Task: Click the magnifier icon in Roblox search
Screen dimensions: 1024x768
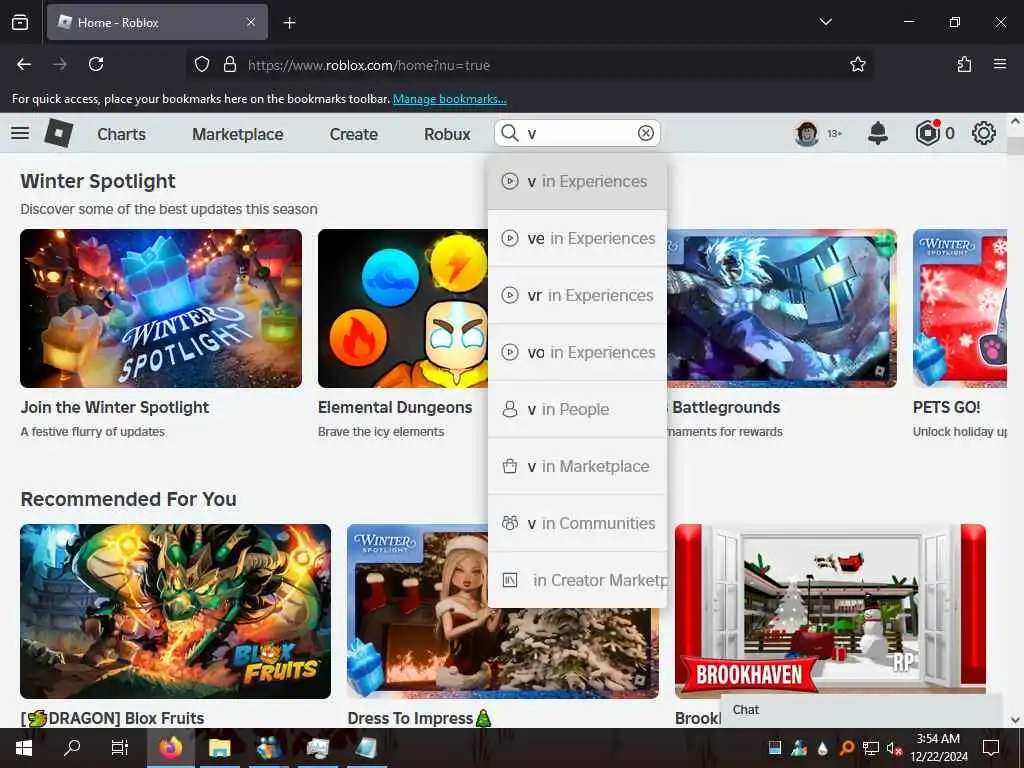Action: click(509, 133)
